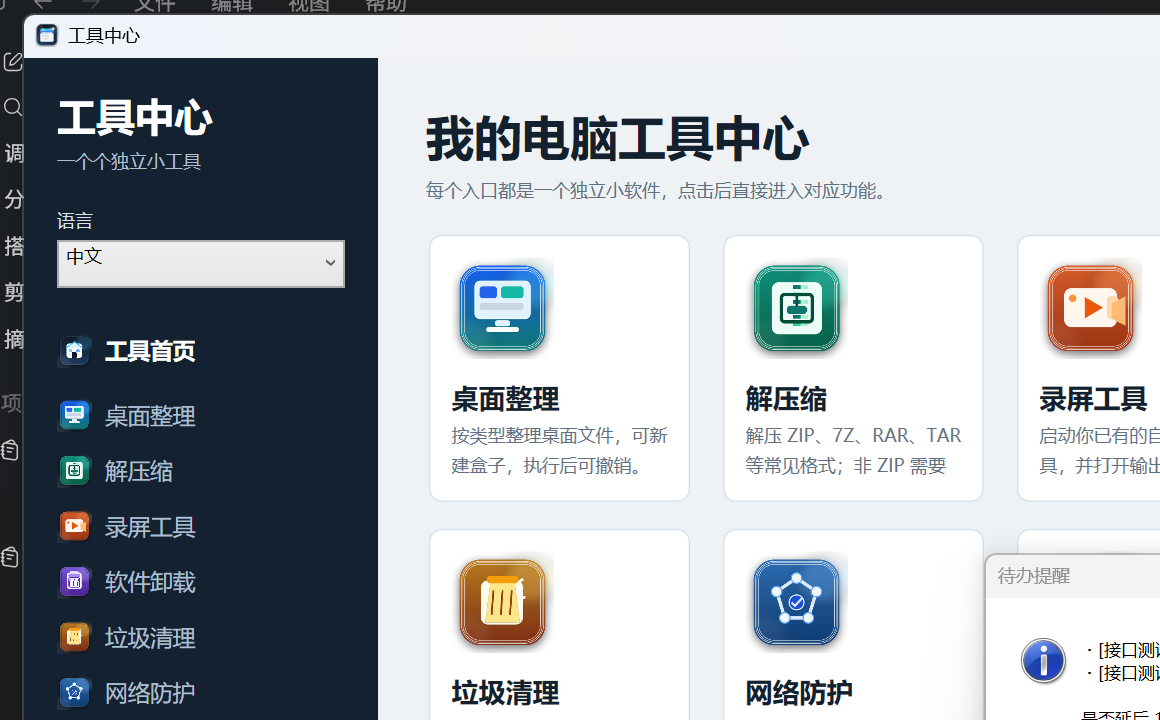Click the 工具首页 home icon in sidebar

[x=74, y=350]
